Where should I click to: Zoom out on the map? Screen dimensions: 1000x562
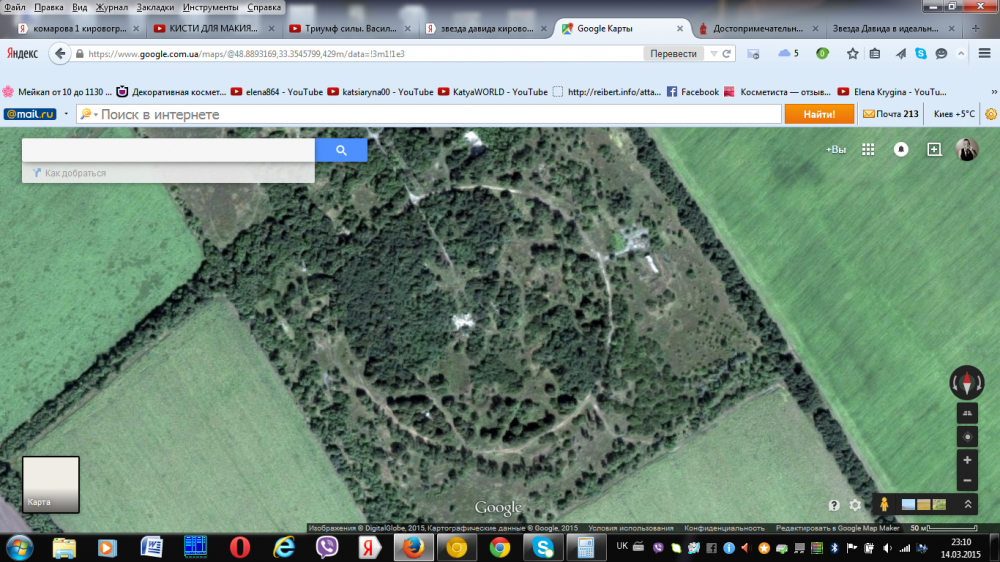click(967, 480)
